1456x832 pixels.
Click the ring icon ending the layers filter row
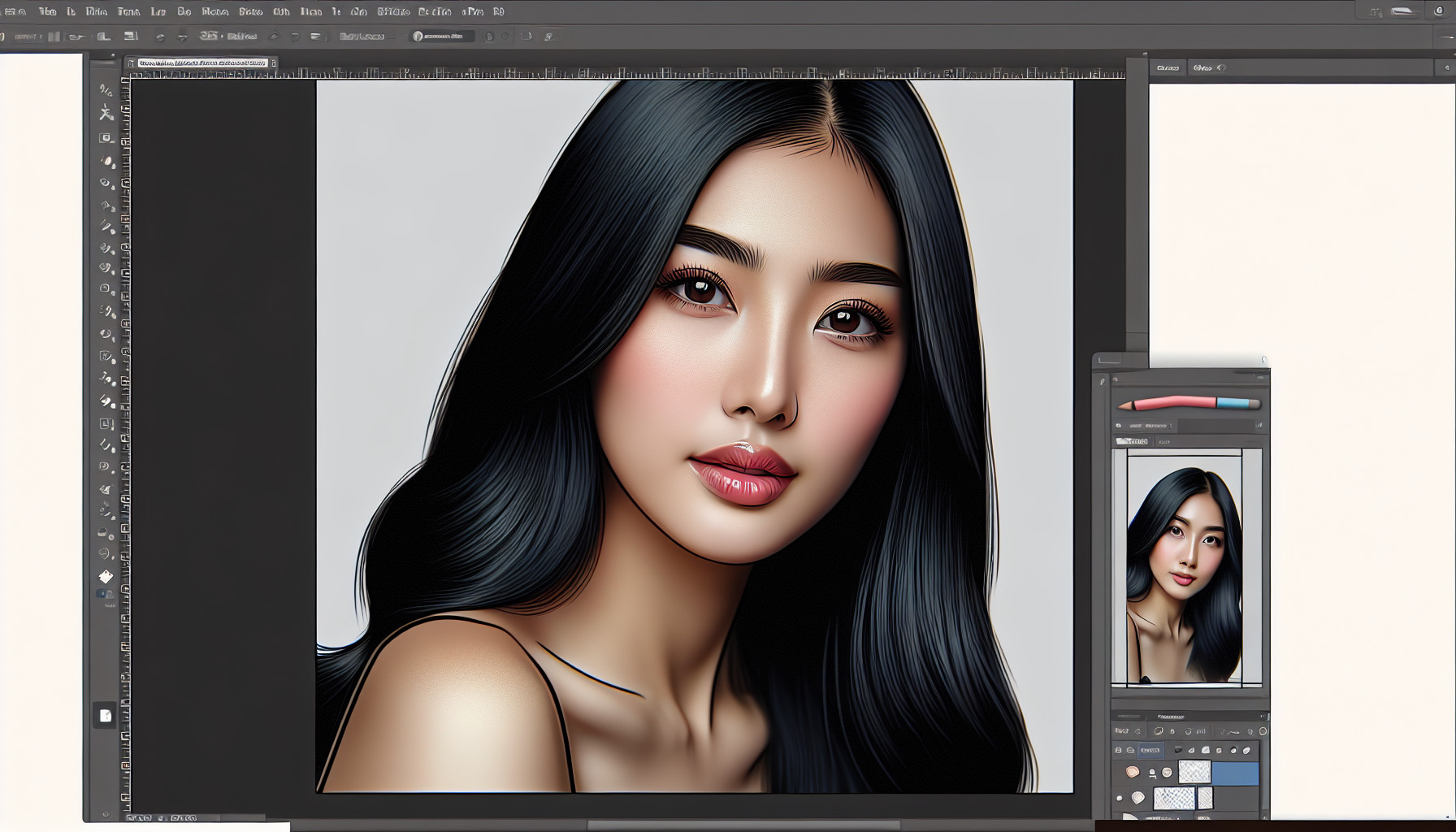(1263, 731)
